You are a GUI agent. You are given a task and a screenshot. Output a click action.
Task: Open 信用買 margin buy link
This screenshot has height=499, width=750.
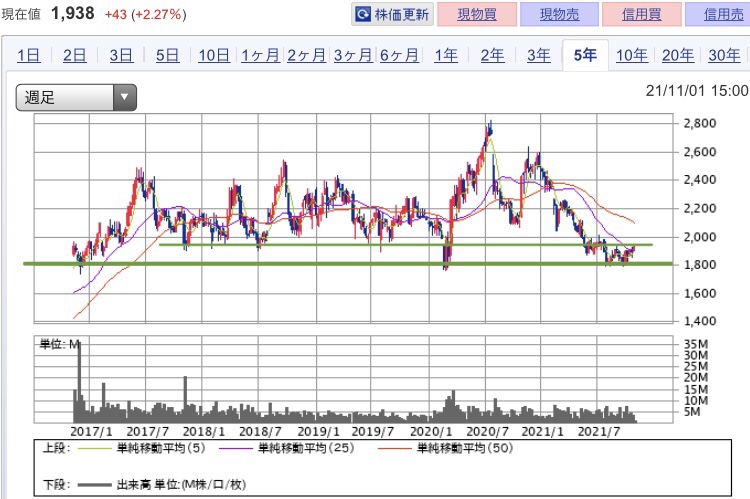(641, 14)
